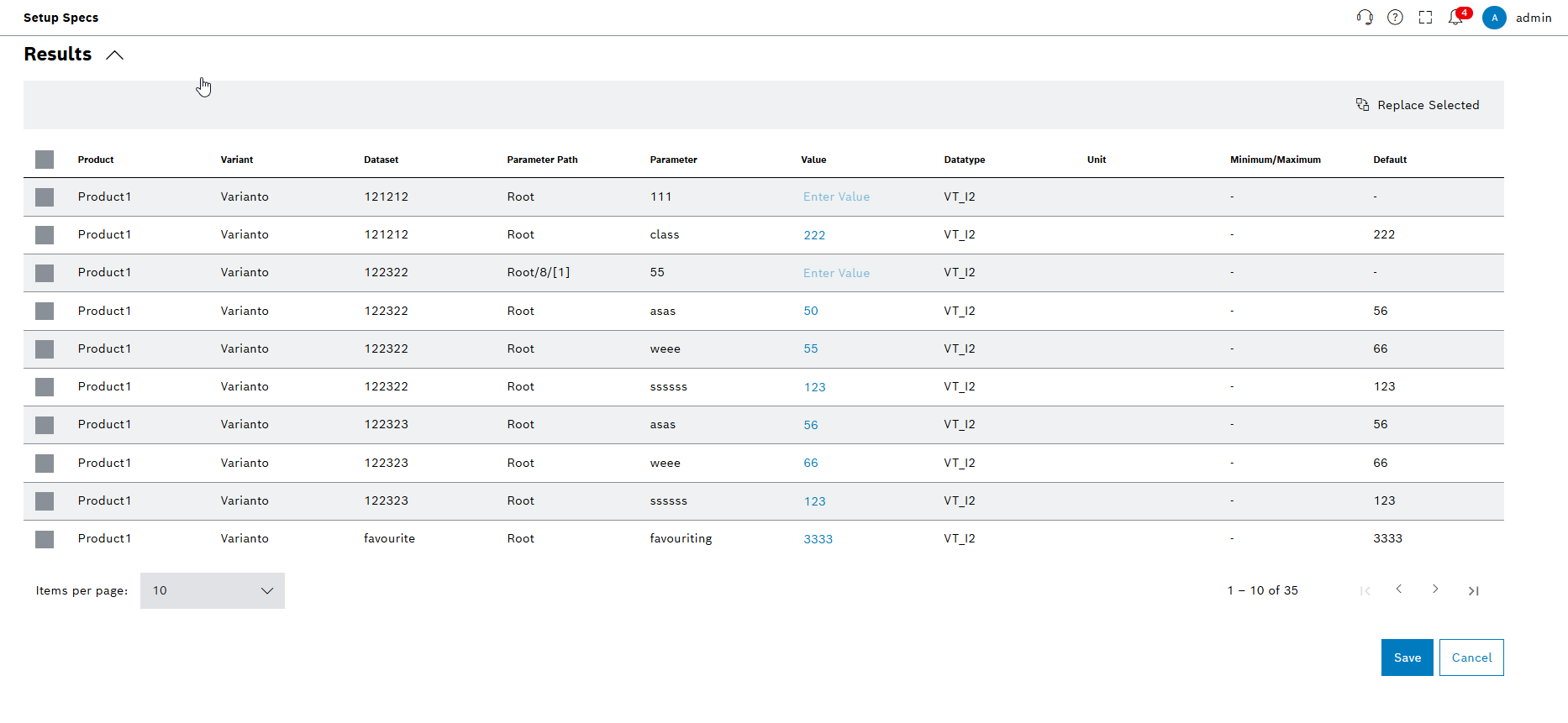Toggle fullscreen mode icon
This screenshot has width=1568, height=723.
tap(1425, 18)
